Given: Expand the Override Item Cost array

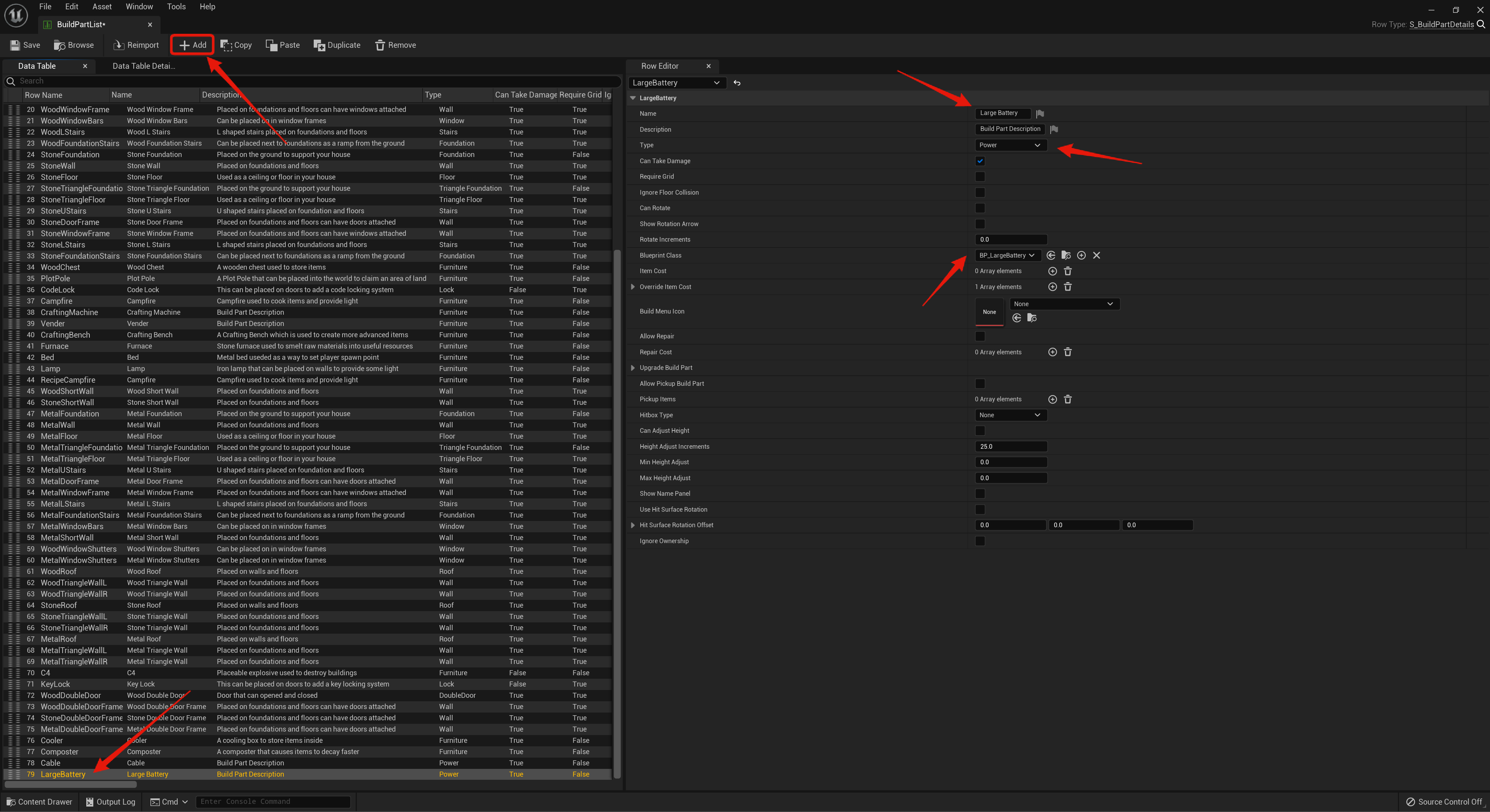Looking at the screenshot, I should [x=633, y=287].
